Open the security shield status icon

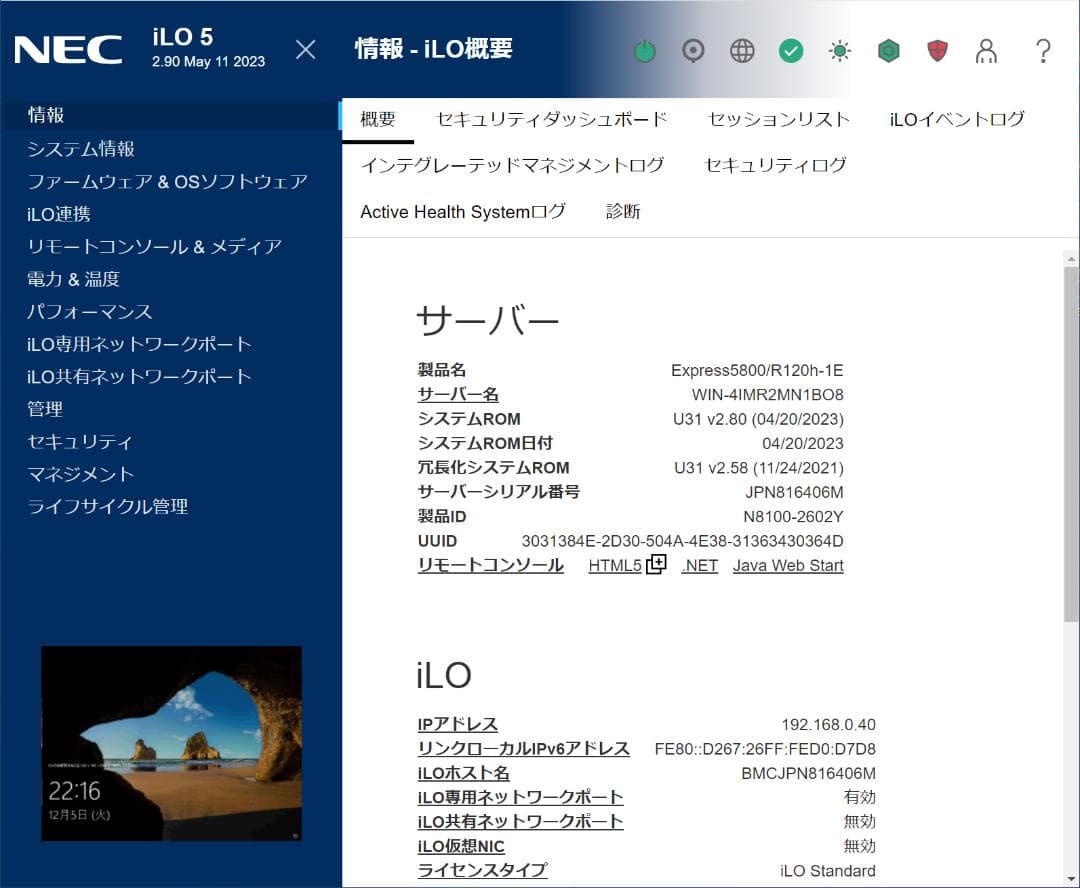(937, 50)
